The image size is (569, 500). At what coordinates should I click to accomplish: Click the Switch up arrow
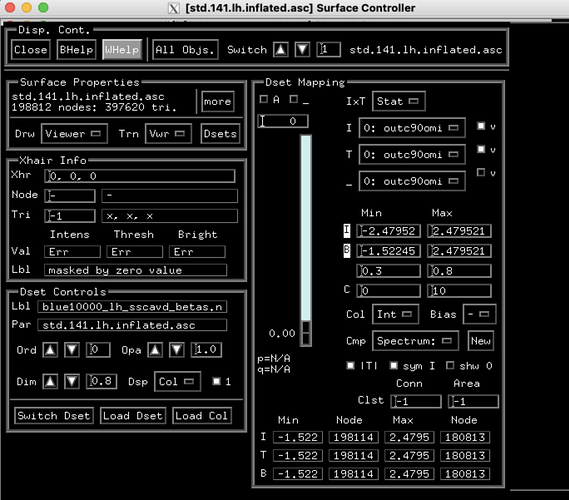click(281, 49)
